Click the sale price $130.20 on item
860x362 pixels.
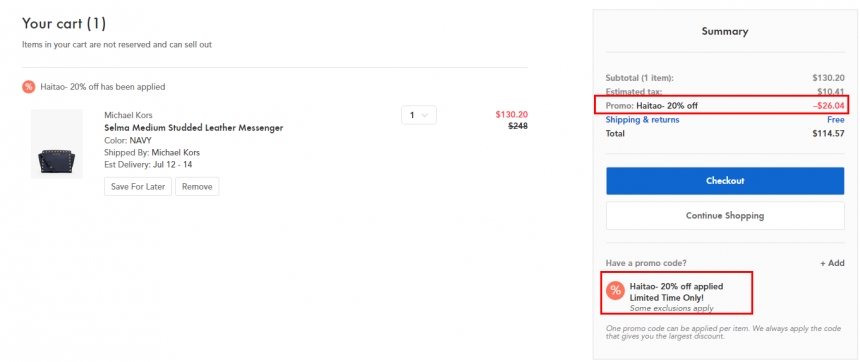pos(511,115)
